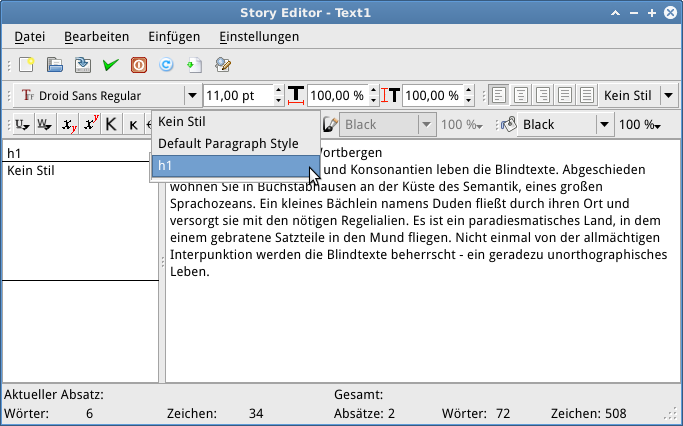683x426 pixels.
Task: Toggle align text left button
Action: click(497, 96)
